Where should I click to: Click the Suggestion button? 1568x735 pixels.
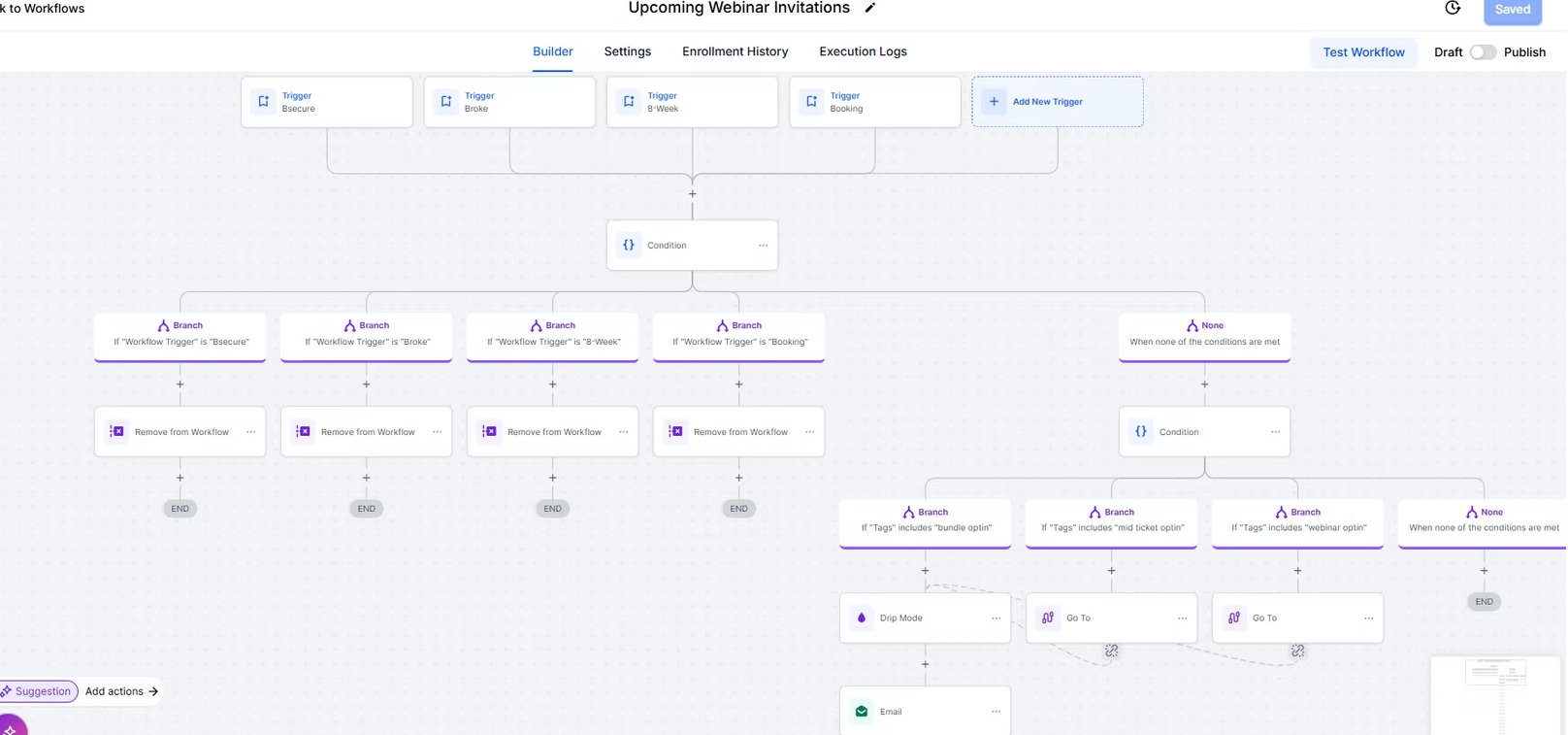[38, 691]
